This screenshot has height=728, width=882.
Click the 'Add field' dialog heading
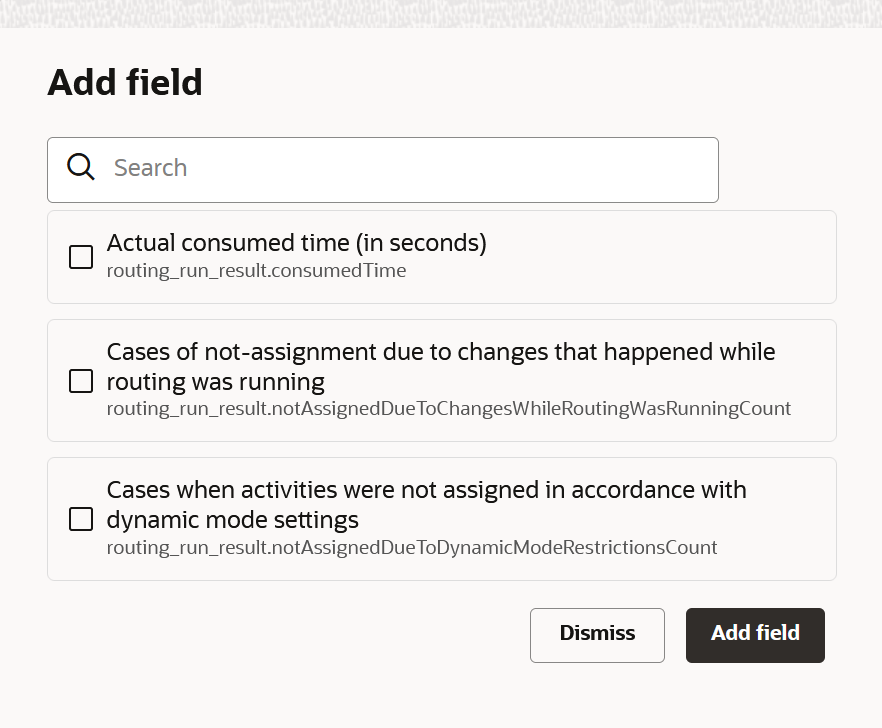coord(125,82)
